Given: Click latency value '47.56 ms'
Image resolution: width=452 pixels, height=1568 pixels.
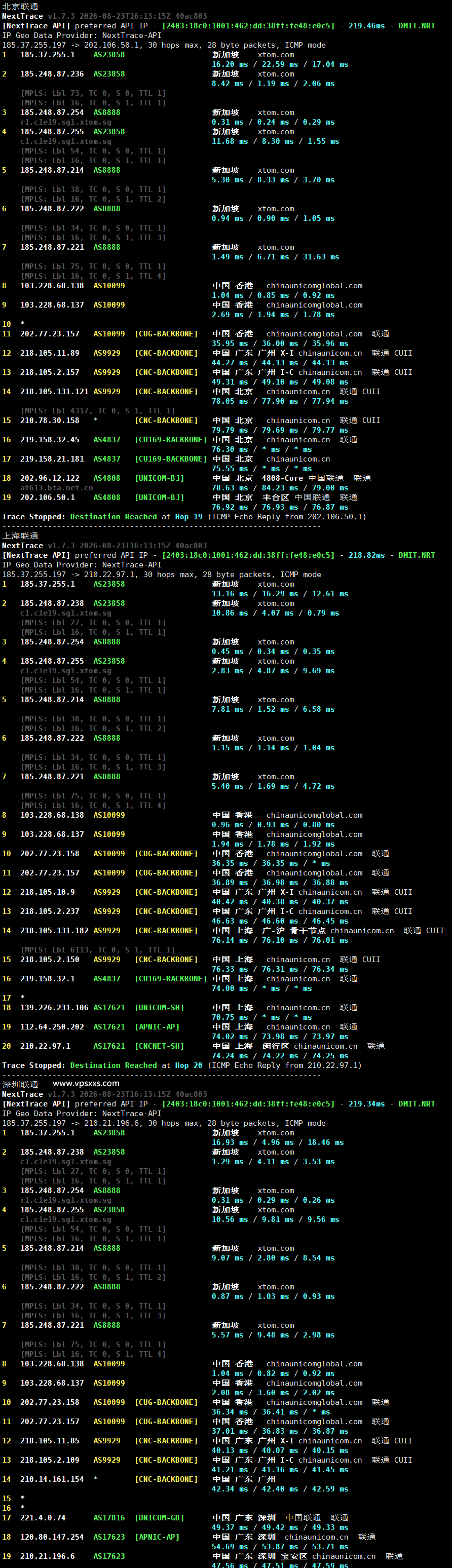Looking at the screenshot, I should pos(230,1565).
